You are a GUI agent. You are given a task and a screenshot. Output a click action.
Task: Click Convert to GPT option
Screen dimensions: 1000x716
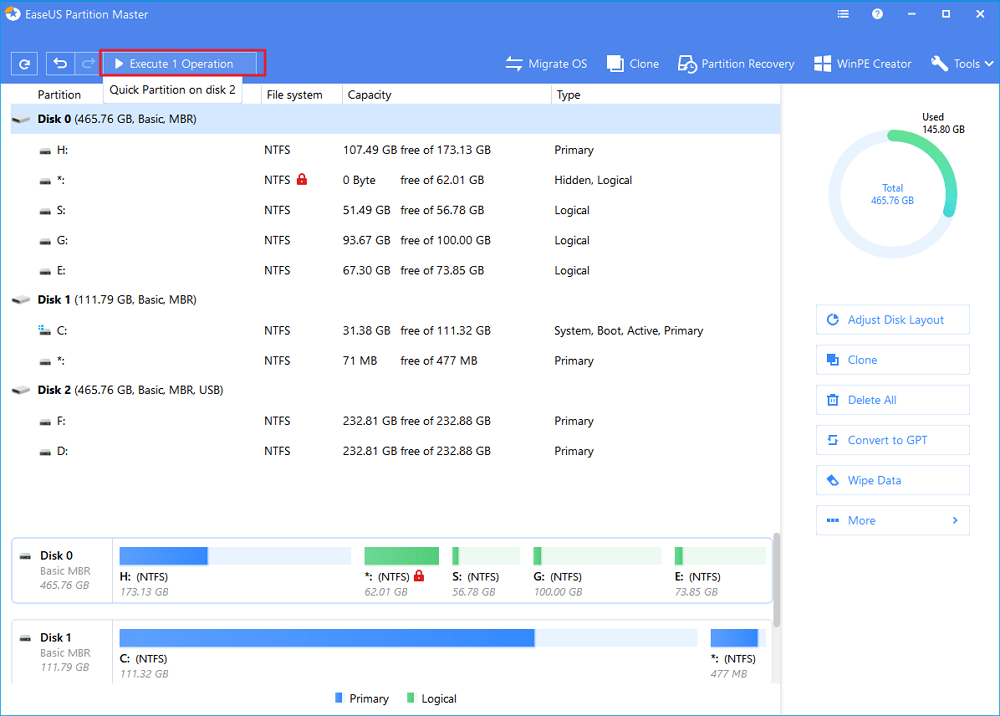[x=892, y=440]
